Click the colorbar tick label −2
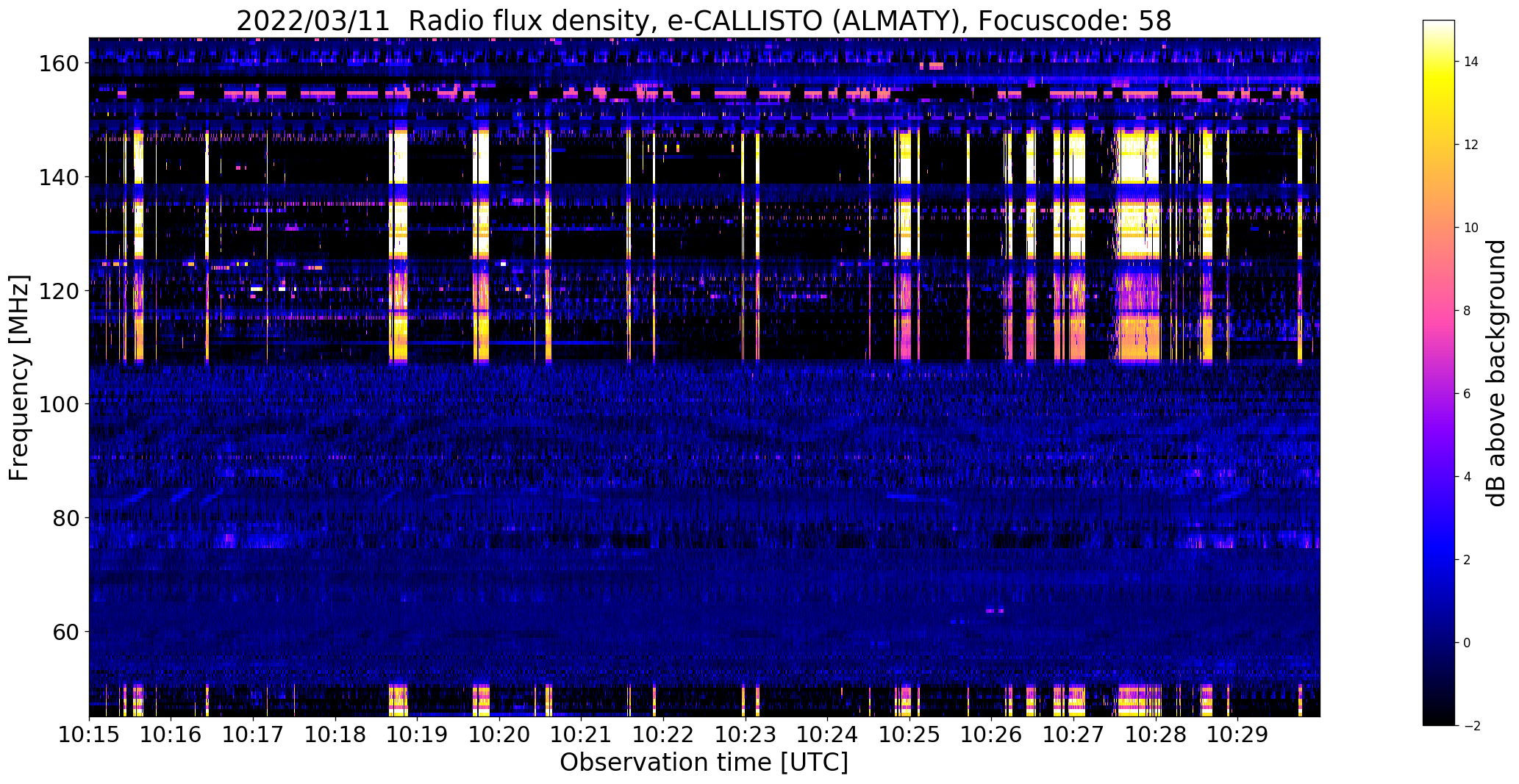The image size is (1519, 784). tap(1471, 726)
